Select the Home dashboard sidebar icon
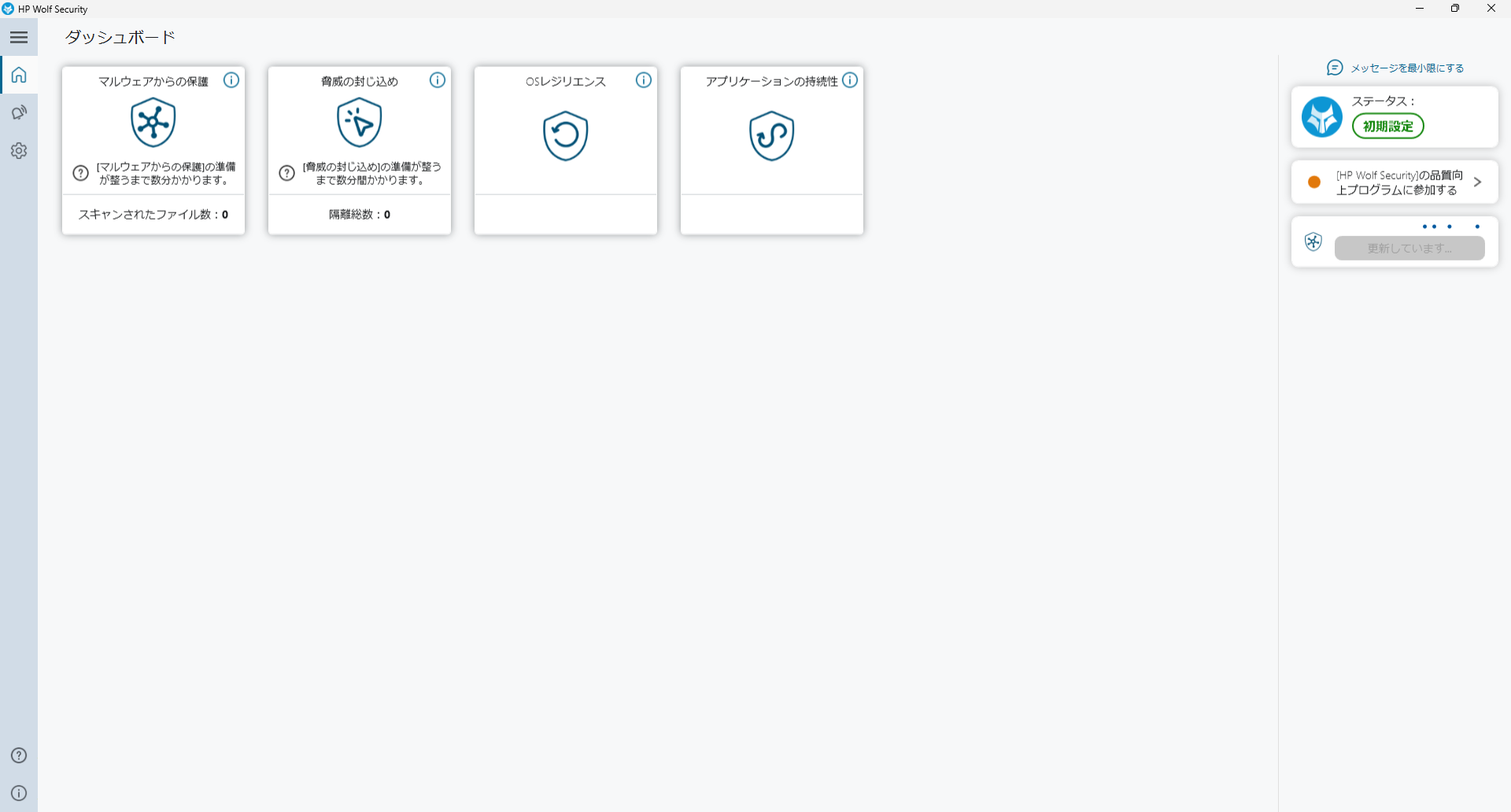1511x812 pixels. 19,75
